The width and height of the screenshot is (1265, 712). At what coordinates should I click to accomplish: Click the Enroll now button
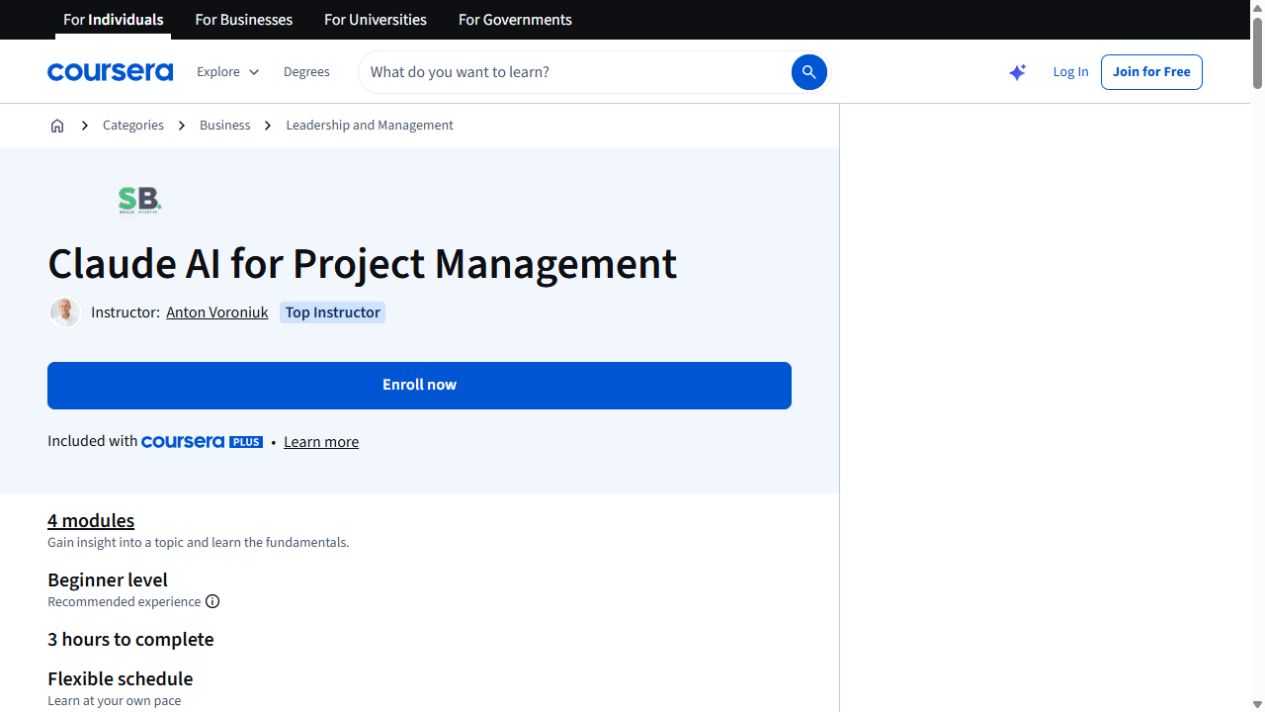point(419,385)
